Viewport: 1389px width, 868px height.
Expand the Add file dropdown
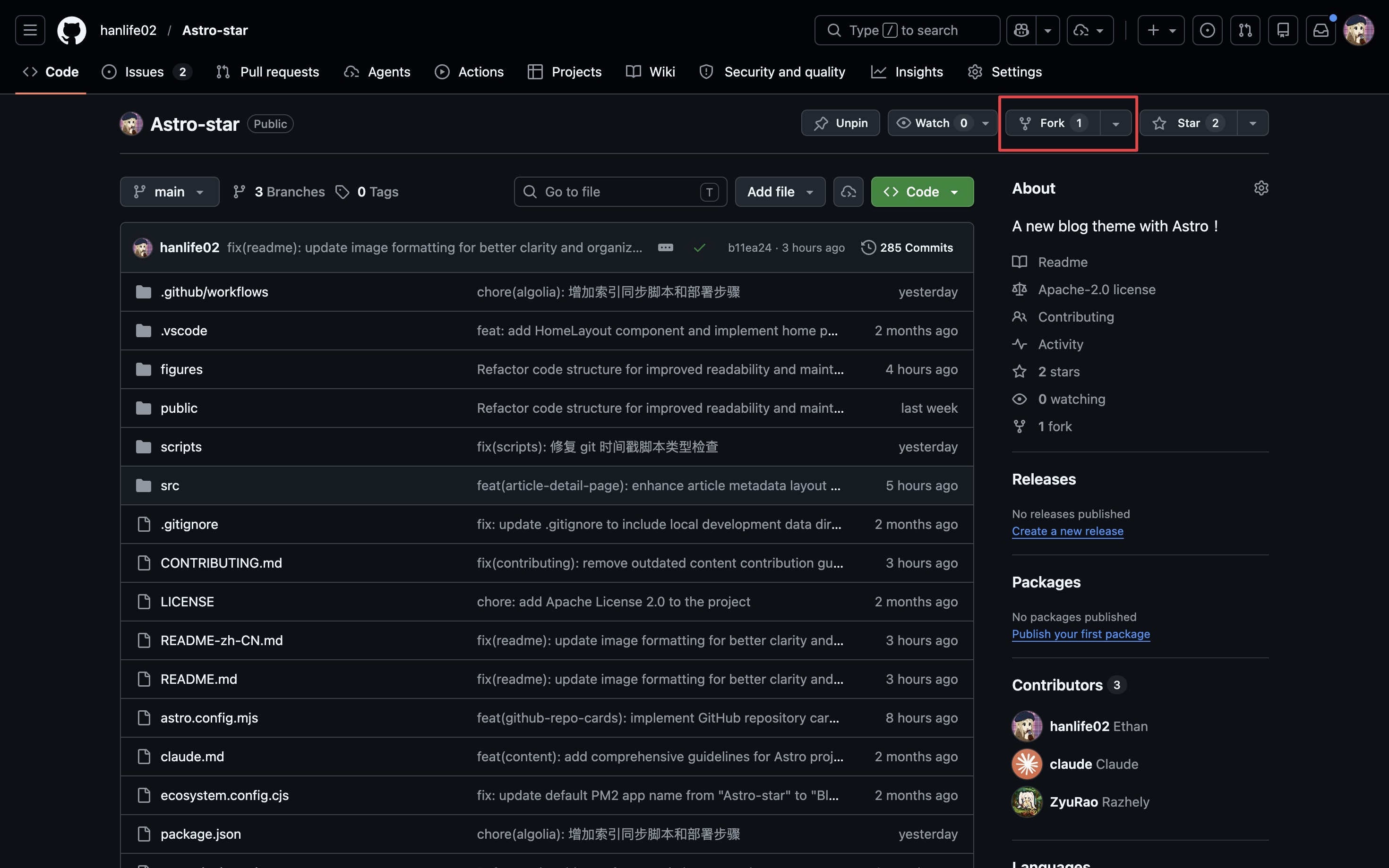pyautogui.click(x=780, y=192)
